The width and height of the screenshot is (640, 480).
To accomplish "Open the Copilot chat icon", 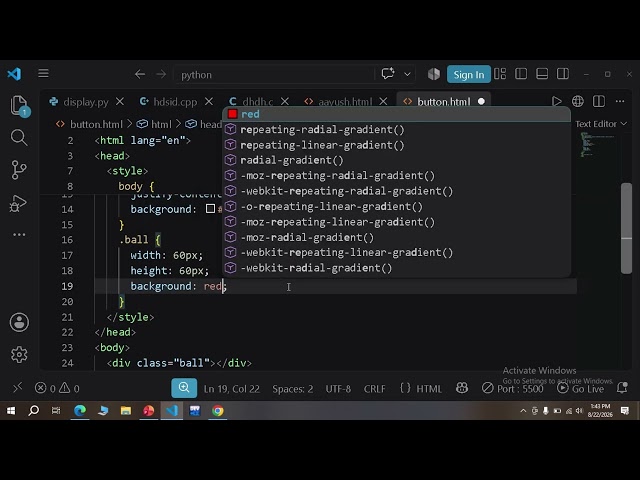I will 388,74.
